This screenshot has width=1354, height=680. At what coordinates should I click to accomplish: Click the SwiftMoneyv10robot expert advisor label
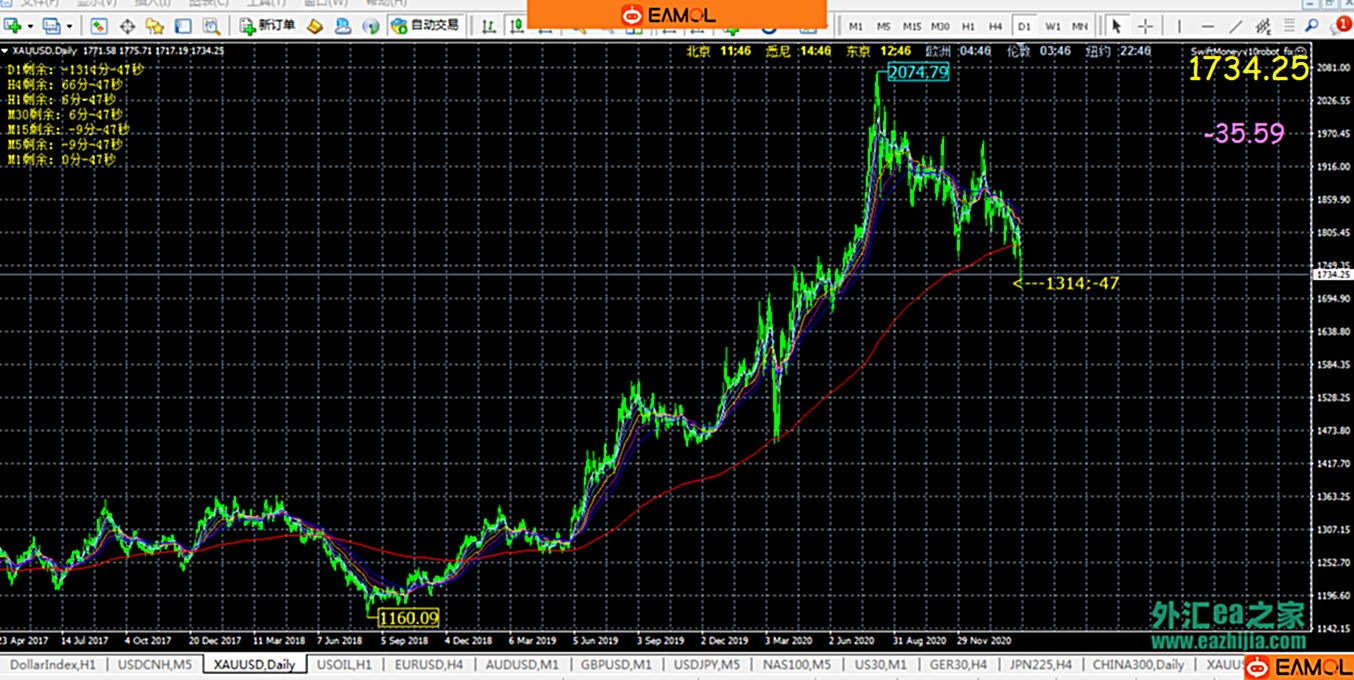1248,50
